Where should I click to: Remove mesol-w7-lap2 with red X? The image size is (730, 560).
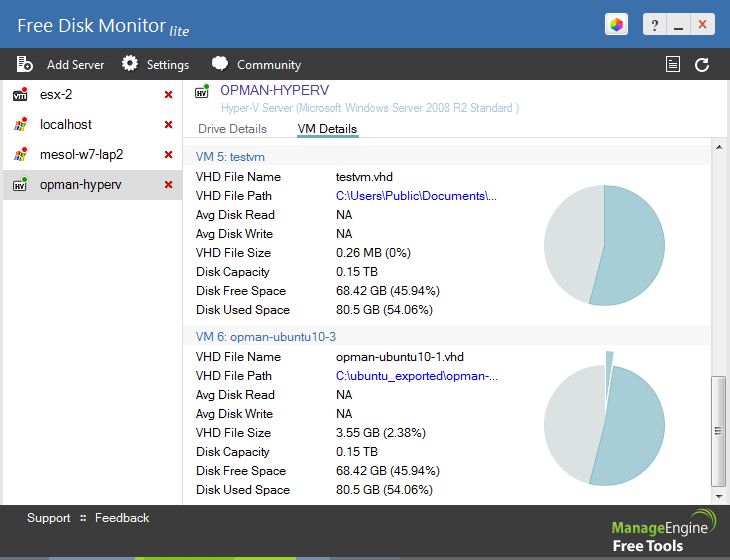[x=169, y=154]
